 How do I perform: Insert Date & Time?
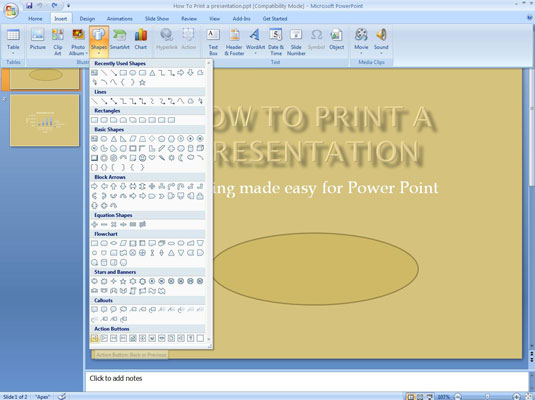coord(275,42)
